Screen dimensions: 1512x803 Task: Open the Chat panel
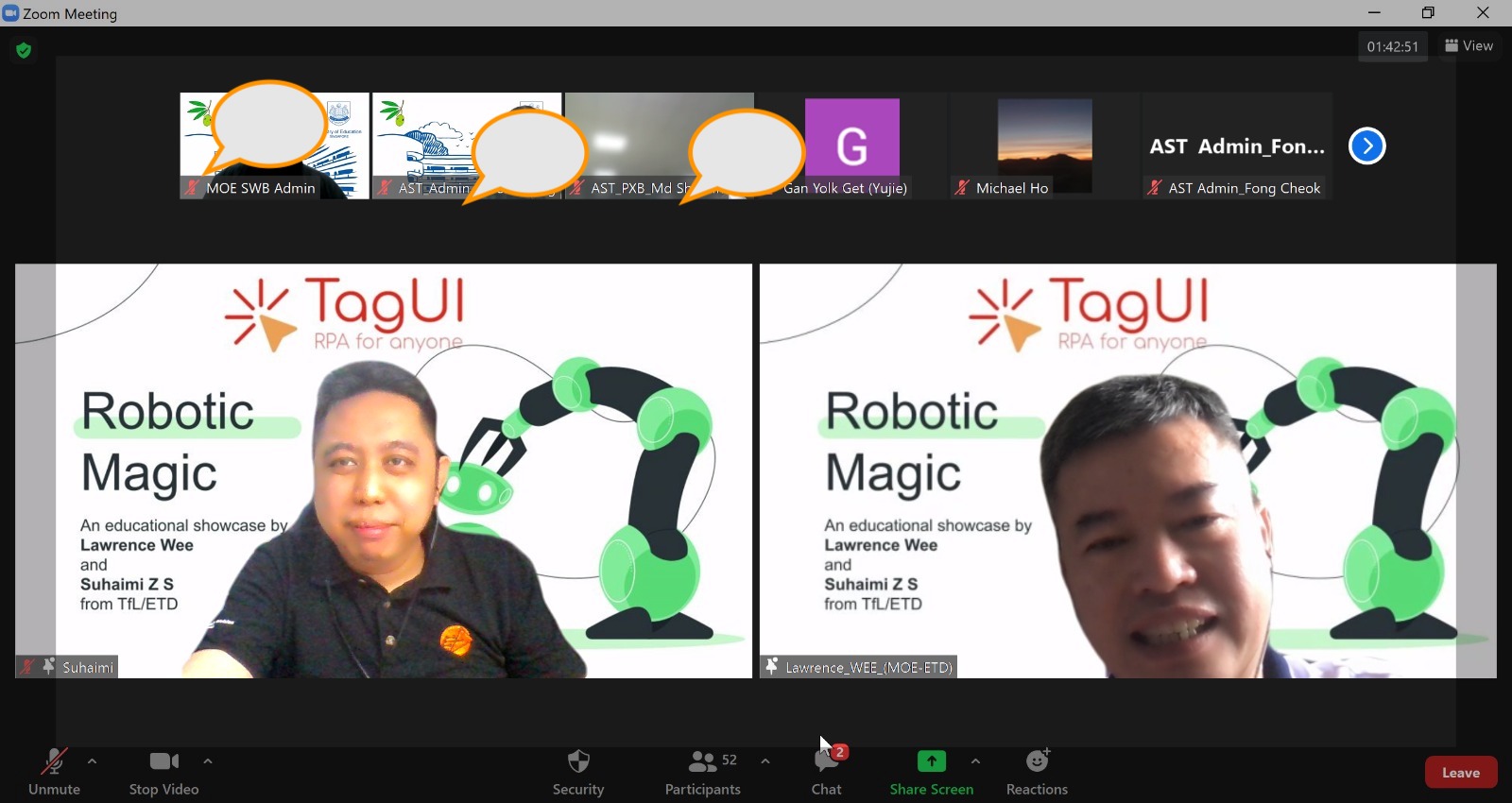(827, 773)
